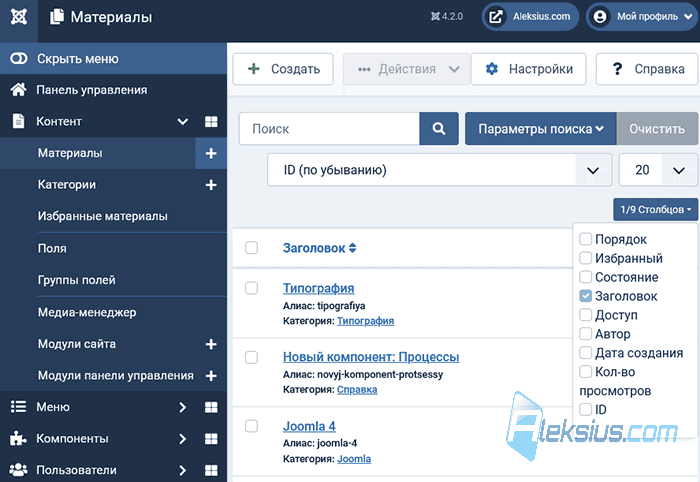Toggle the 1/9 Столбцов columns dropdown
The image size is (700, 482).
coord(655,209)
